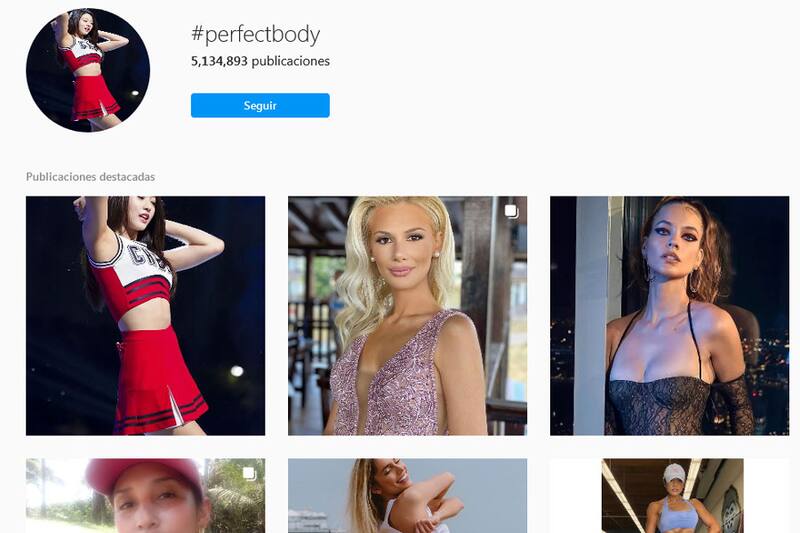The height and width of the screenshot is (533, 800).
Task: Open the post with the red cap selfie
Action: pos(145,496)
